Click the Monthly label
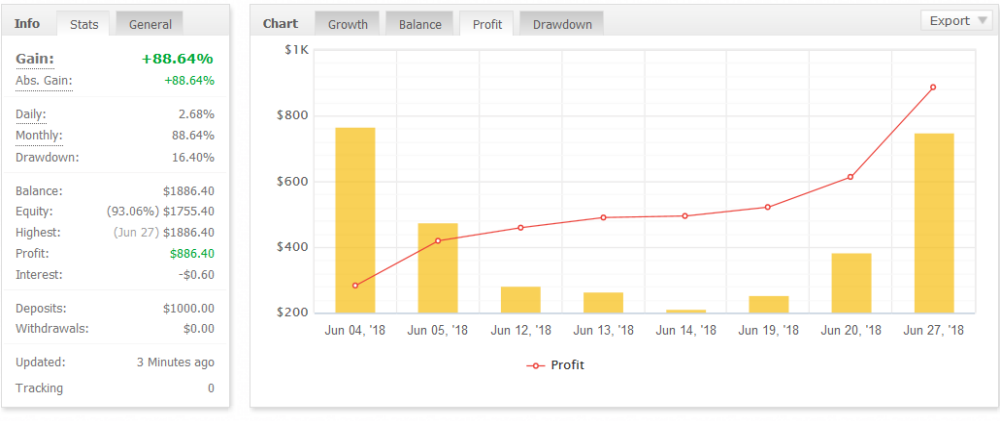 click(x=39, y=136)
